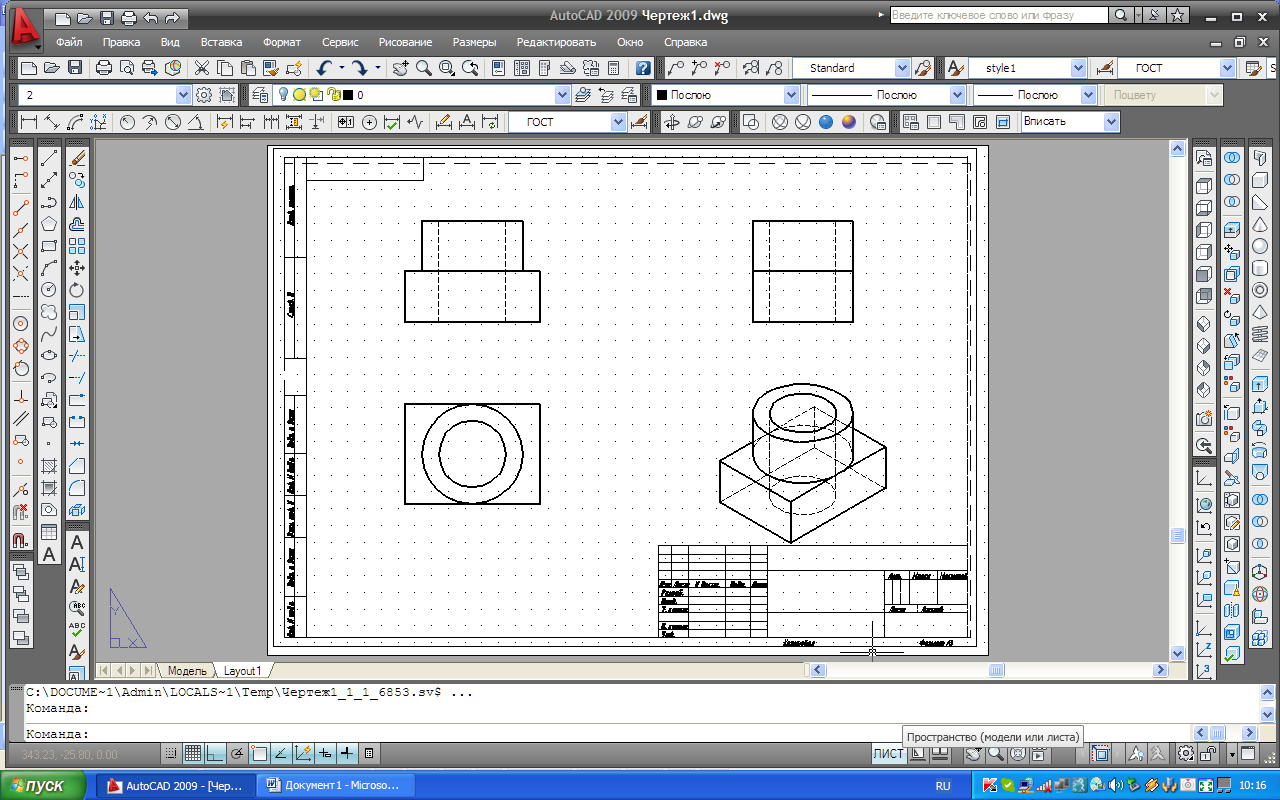
Task: Pick the Erase tool in Modify toolbar
Action: (77, 158)
